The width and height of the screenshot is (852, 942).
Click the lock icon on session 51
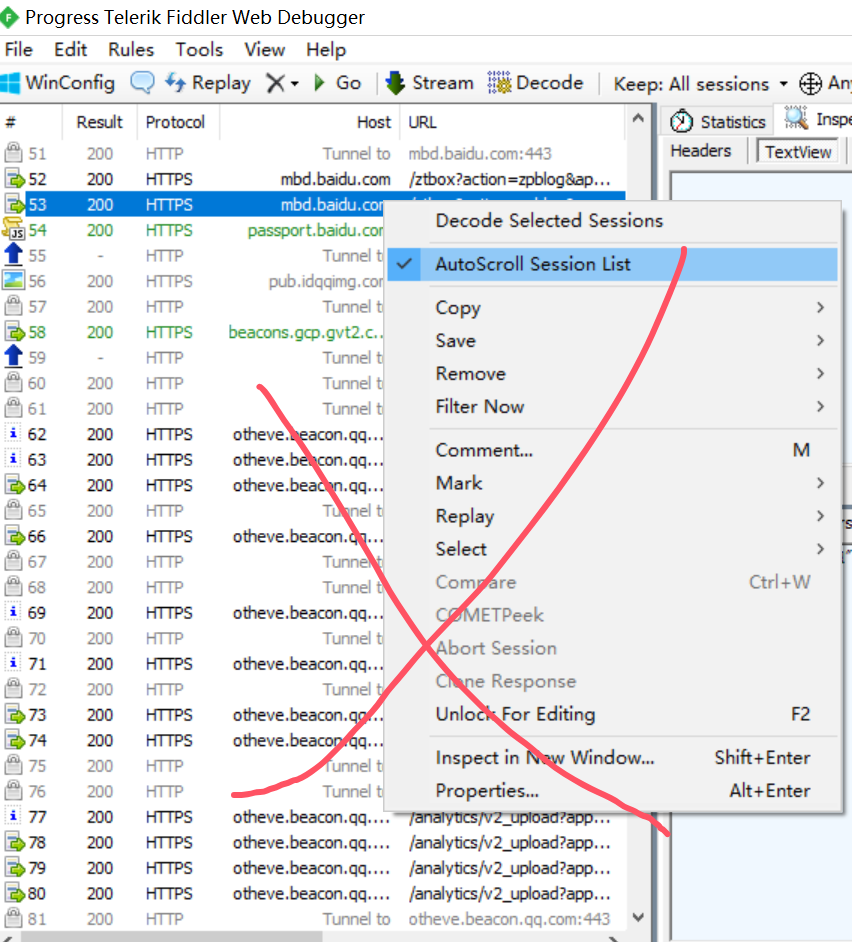(13, 153)
